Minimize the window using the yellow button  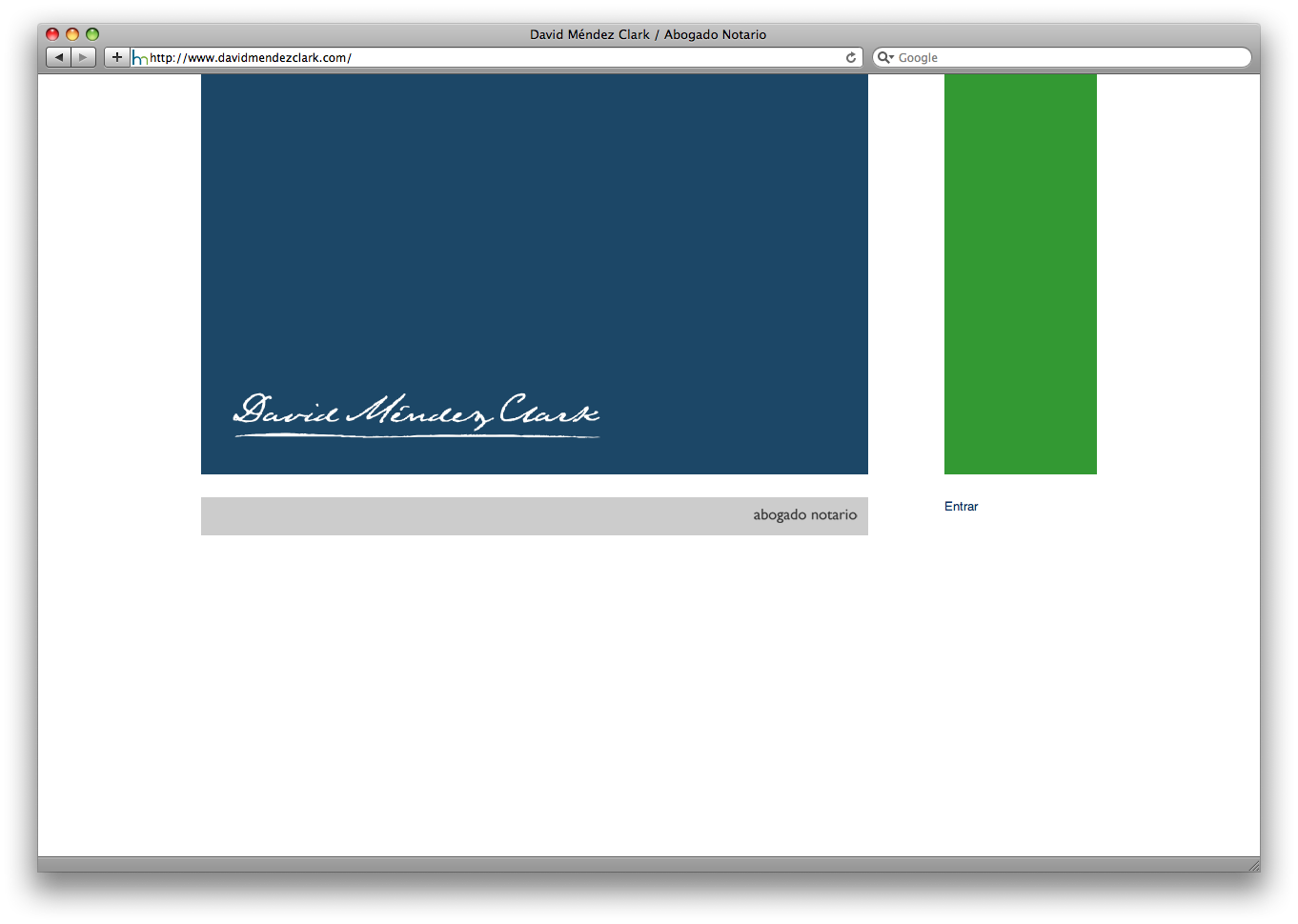tap(72, 34)
